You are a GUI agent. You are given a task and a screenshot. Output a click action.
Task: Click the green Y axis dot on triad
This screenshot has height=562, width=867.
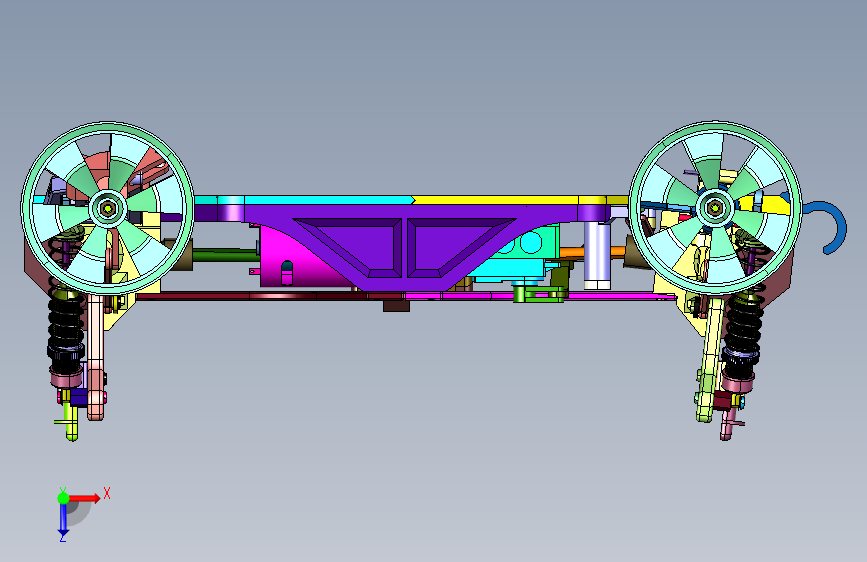[x=64, y=498]
